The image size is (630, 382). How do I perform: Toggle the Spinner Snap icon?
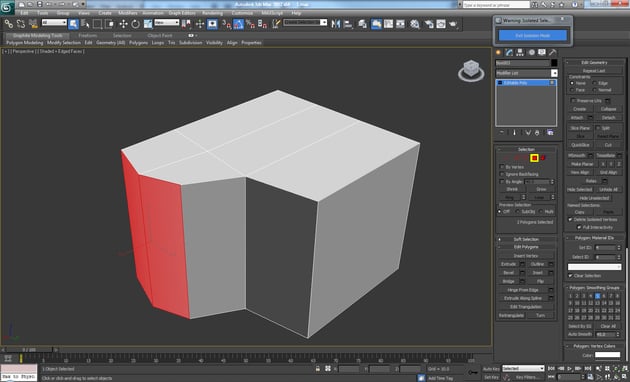(262, 24)
